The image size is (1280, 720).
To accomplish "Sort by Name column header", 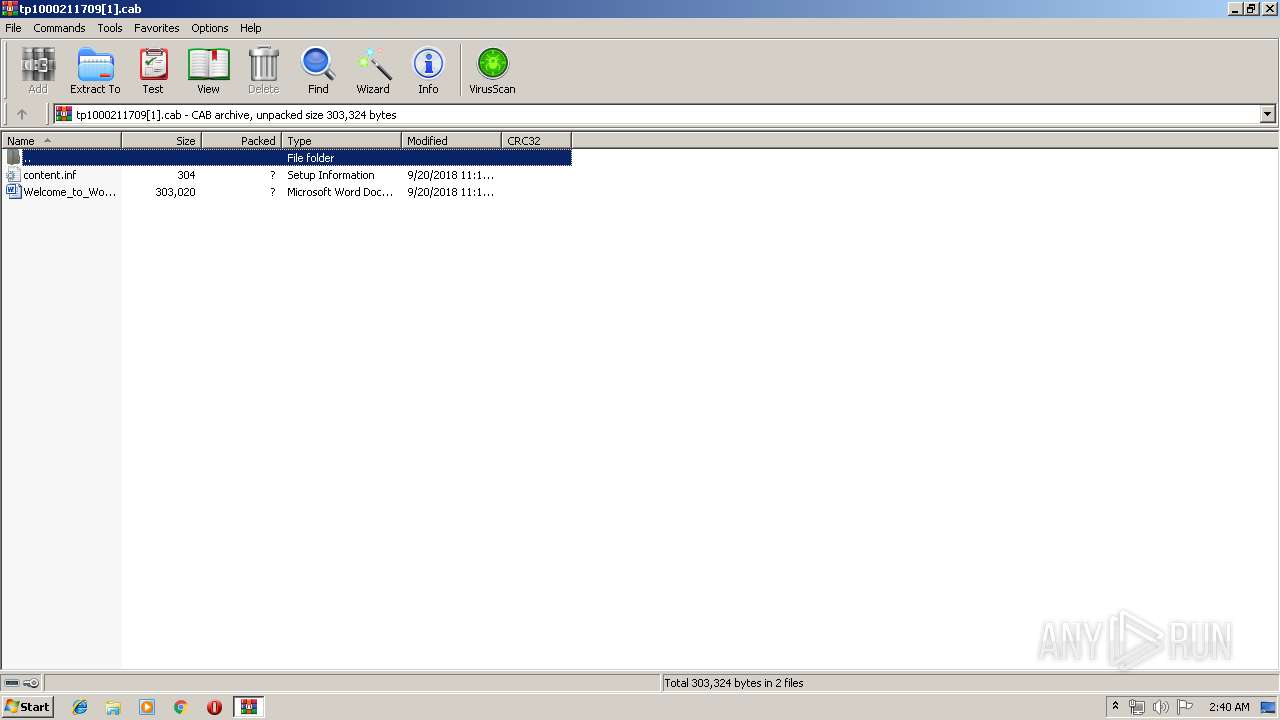I will pos(61,141).
